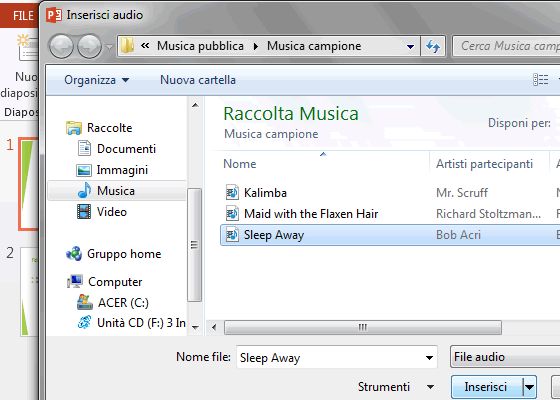Image resolution: width=560 pixels, height=400 pixels.
Task: Click the Nuova cartella button
Action: 198,80
